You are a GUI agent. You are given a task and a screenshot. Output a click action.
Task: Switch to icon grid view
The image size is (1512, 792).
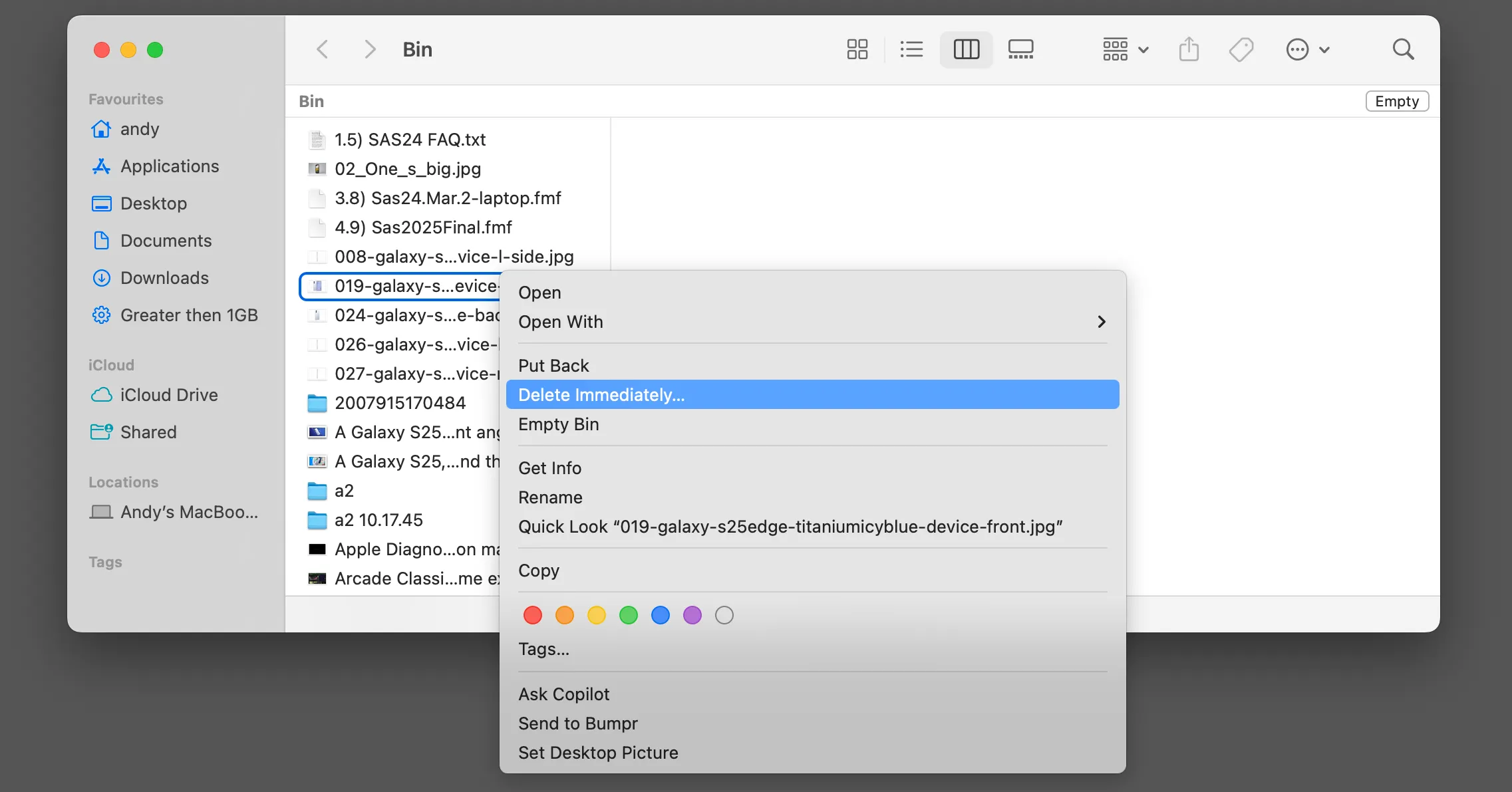pyautogui.click(x=857, y=49)
